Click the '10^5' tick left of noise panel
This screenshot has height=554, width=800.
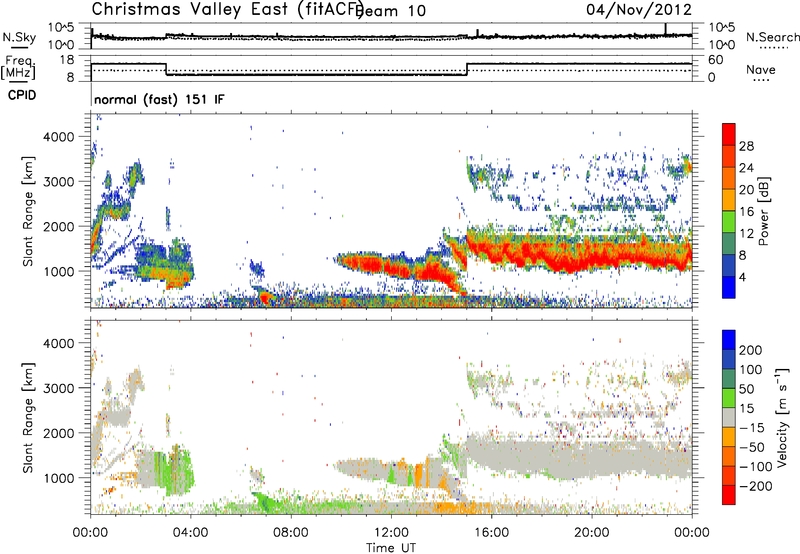[x=61, y=27]
